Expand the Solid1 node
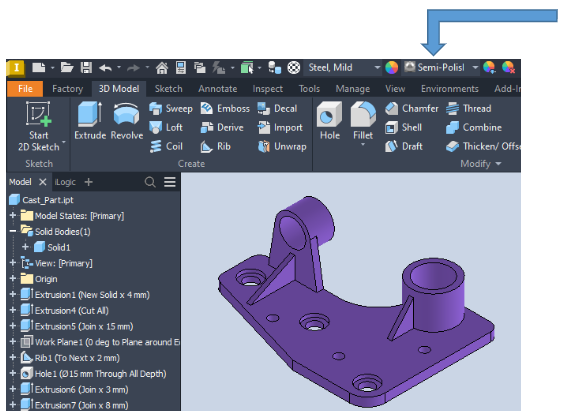Image resolution: width=562 pixels, height=416 pixels. coord(25,247)
